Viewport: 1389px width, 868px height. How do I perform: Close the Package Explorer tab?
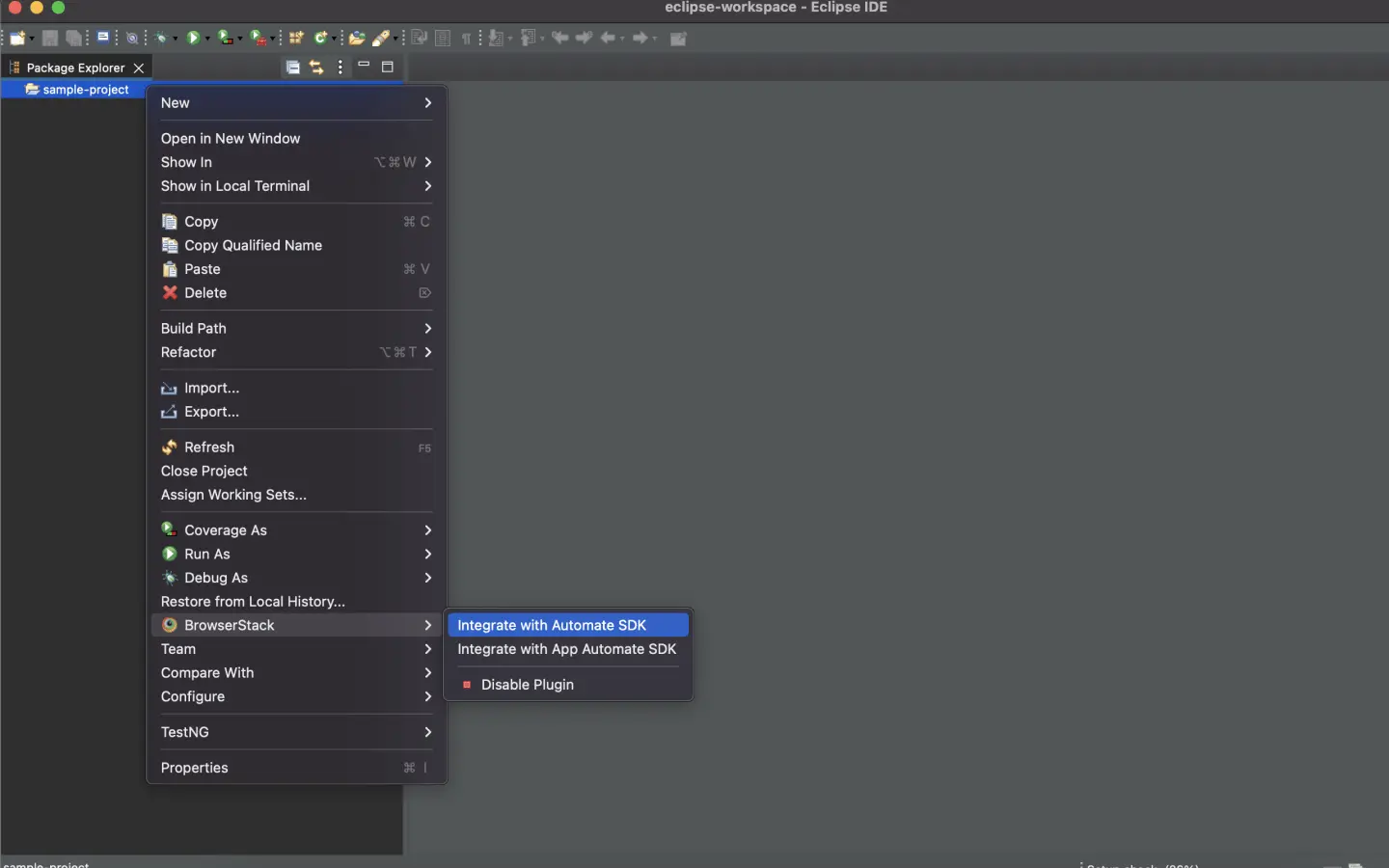coord(139,68)
